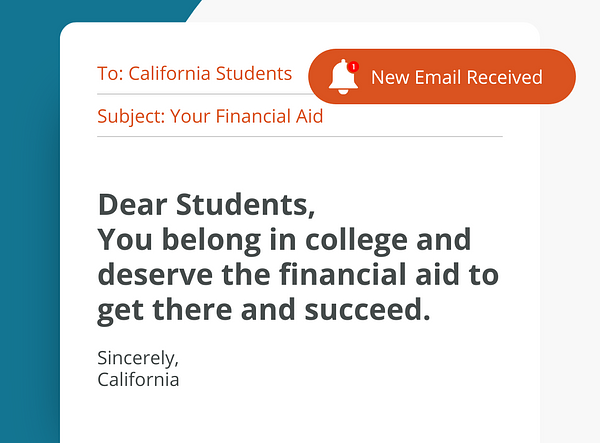
Task: Select the Subject: Your Financial Aid field
Action: point(210,116)
